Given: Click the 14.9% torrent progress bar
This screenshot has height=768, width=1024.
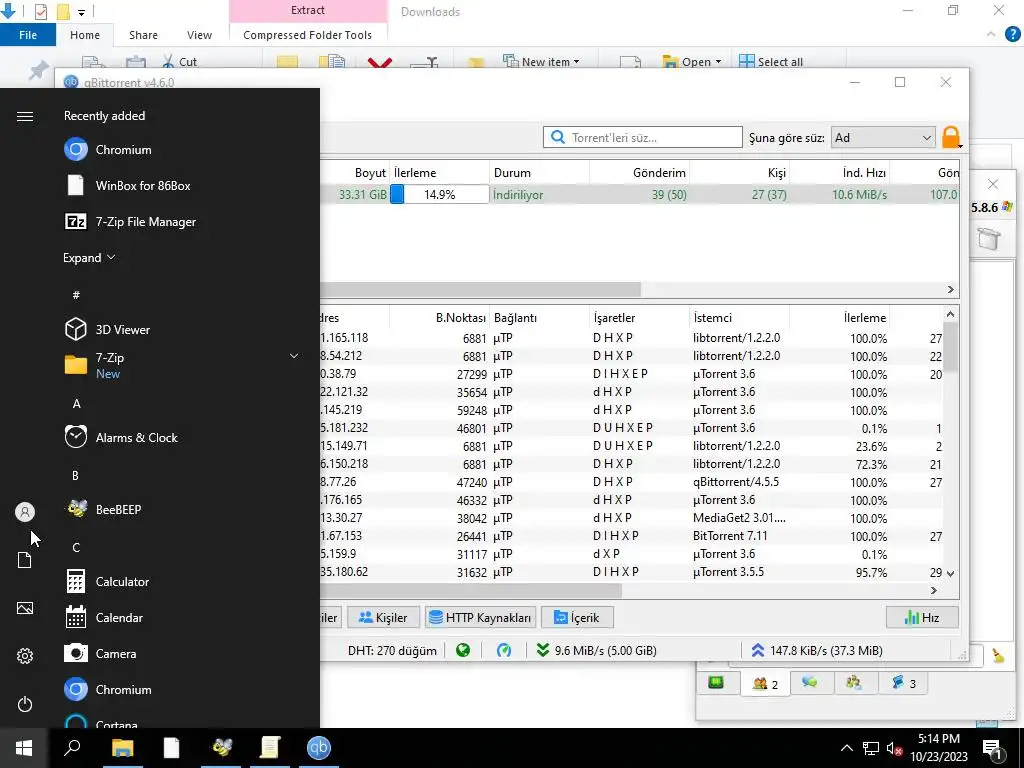Looking at the screenshot, I should pos(440,194).
